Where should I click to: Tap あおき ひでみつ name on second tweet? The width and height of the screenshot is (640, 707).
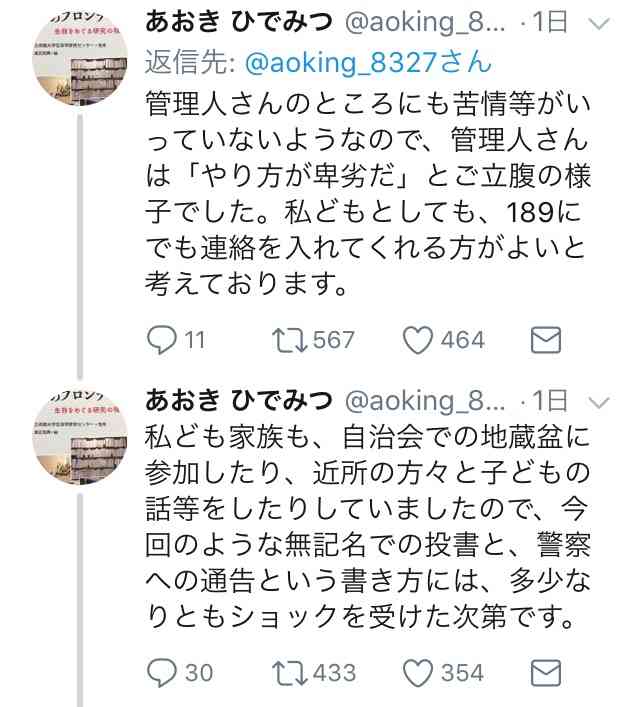coord(239,401)
